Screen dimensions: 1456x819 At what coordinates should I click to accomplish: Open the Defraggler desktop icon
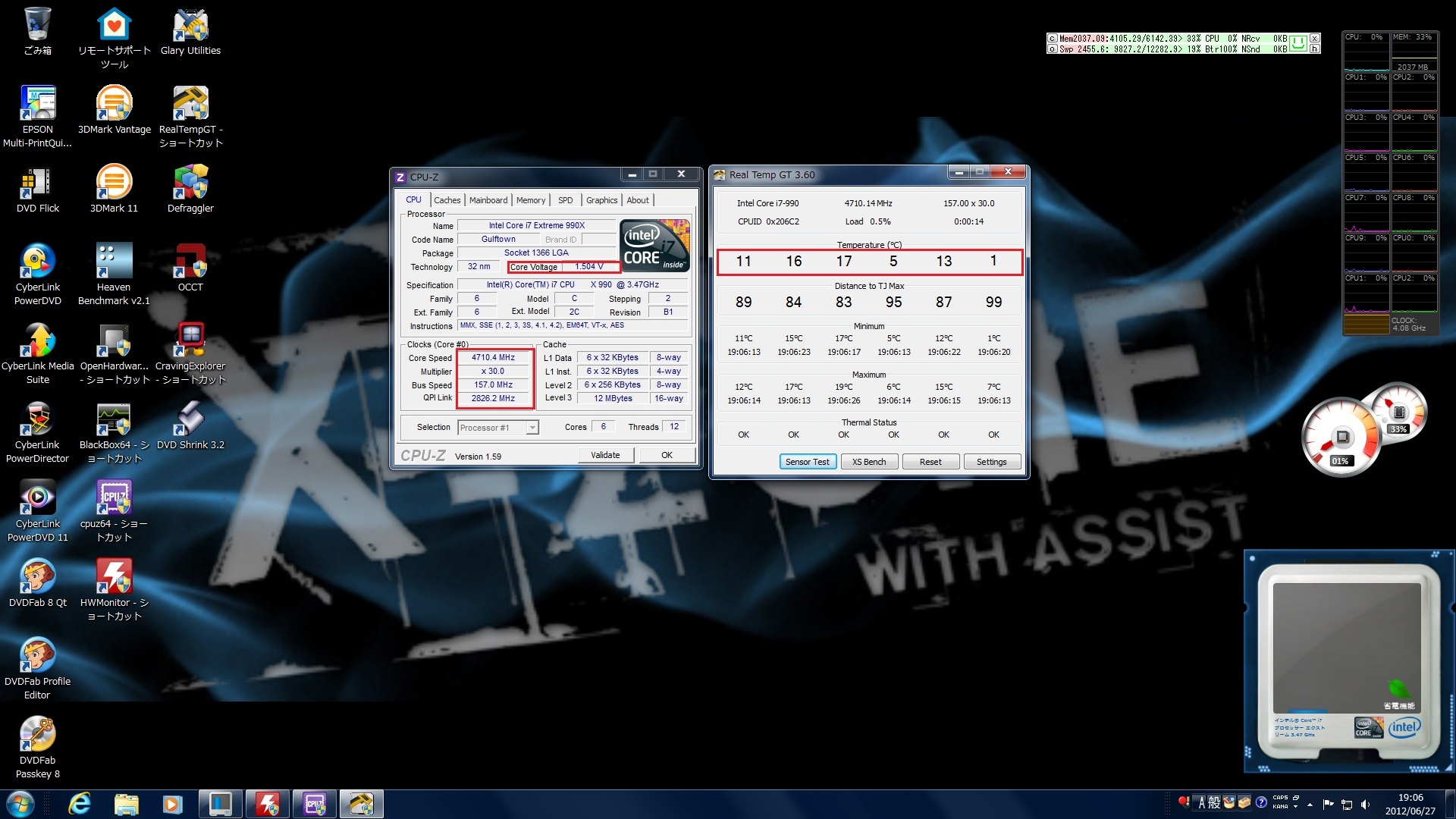tap(190, 183)
